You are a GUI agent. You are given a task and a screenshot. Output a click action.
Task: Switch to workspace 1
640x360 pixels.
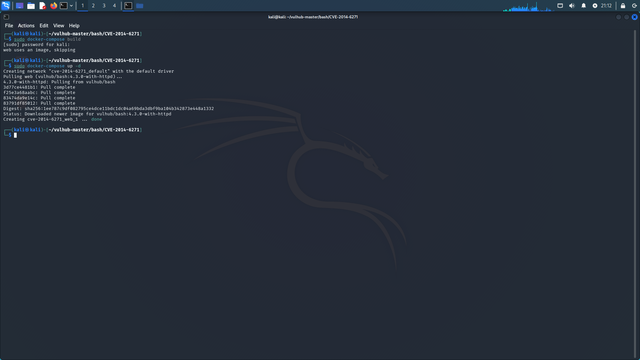[x=82, y=6]
